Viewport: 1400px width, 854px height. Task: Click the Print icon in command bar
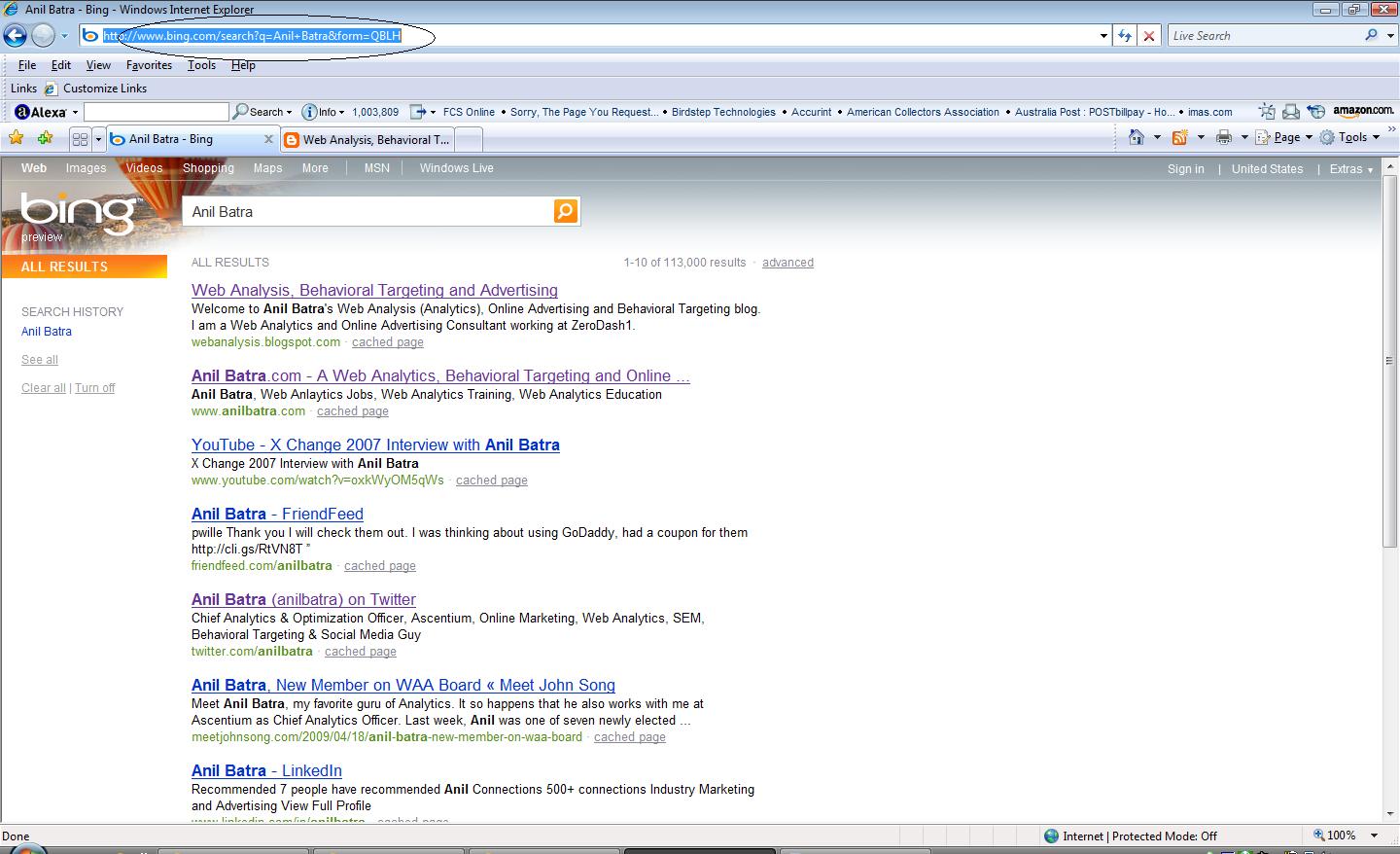point(1223,137)
